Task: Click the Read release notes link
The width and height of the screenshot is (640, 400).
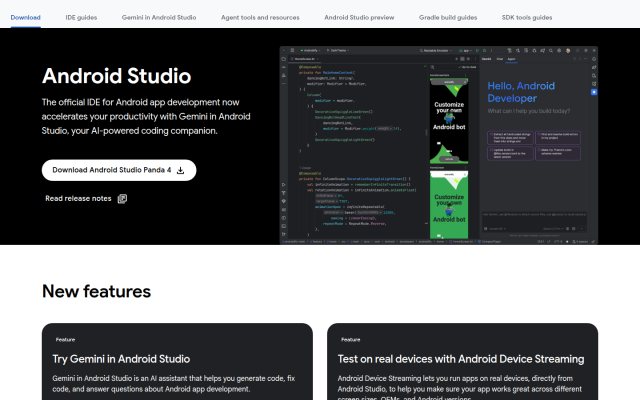Action: pyautogui.click(x=78, y=198)
